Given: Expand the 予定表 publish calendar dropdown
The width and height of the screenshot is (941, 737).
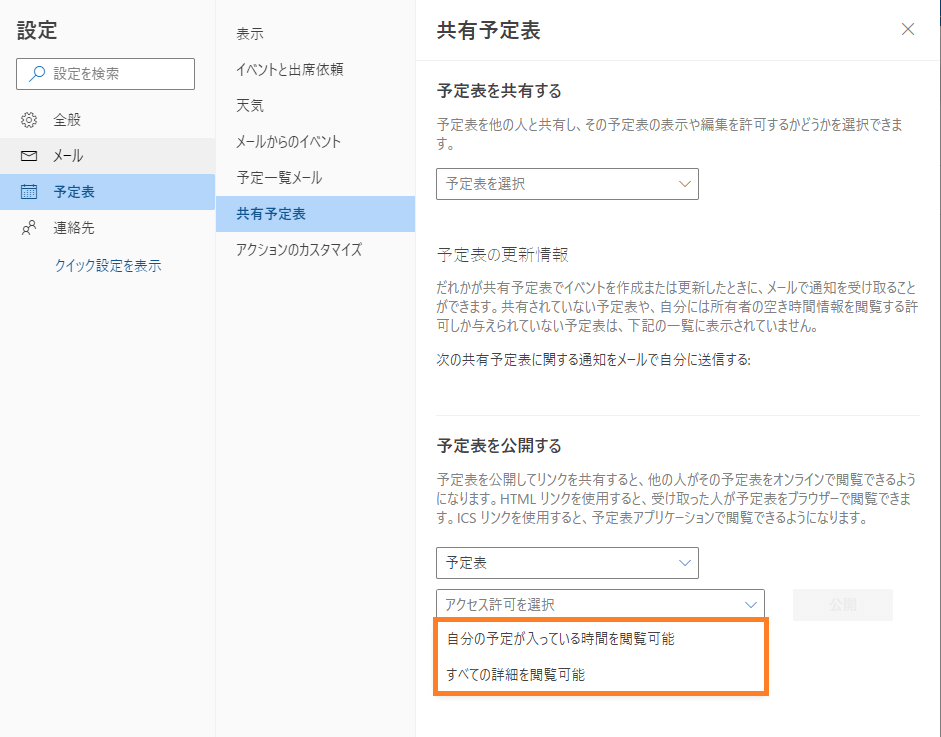Looking at the screenshot, I should 567,563.
